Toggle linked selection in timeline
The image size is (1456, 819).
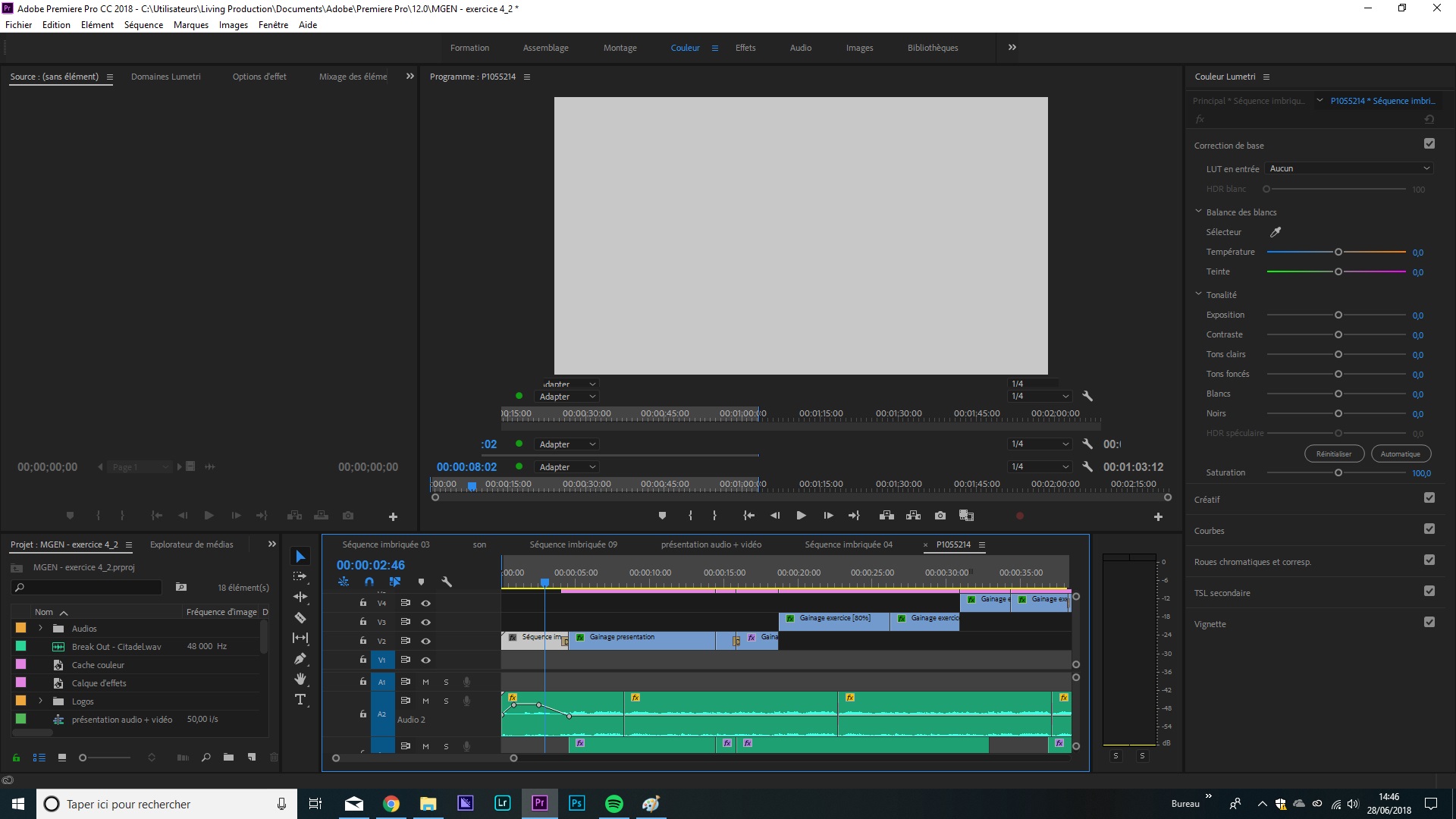pyautogui.click(x=395, y=582)
